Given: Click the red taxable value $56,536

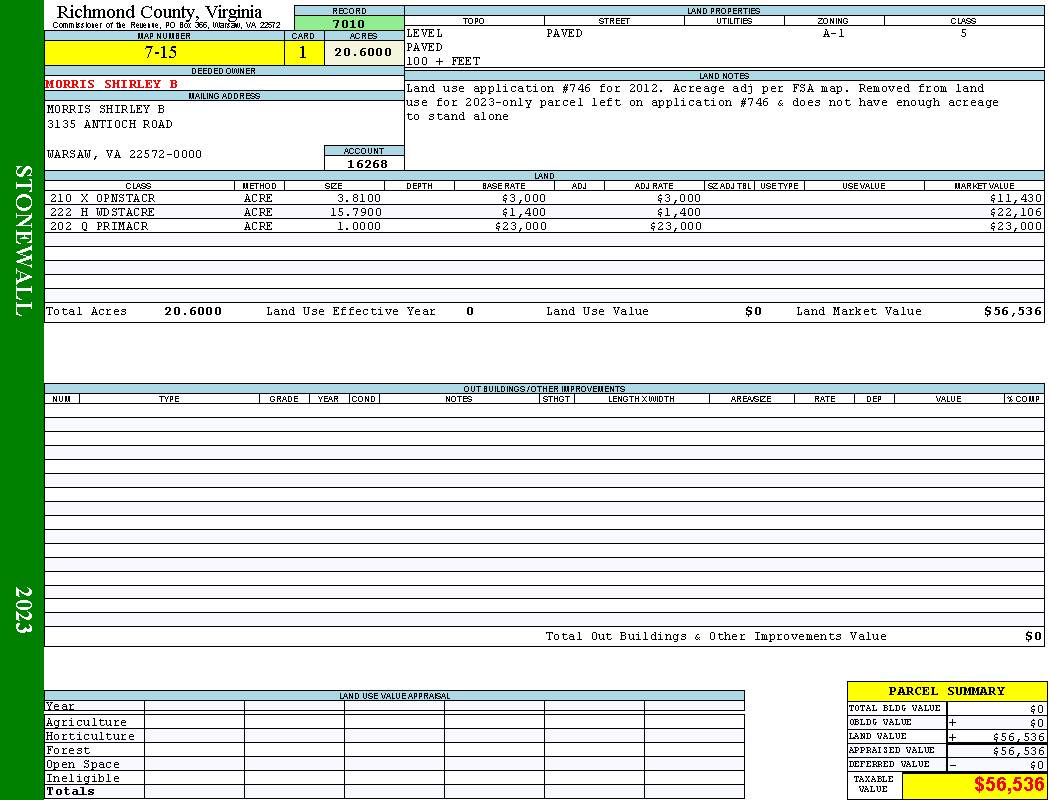Looking at the screenshot, I should point(1008,784).
